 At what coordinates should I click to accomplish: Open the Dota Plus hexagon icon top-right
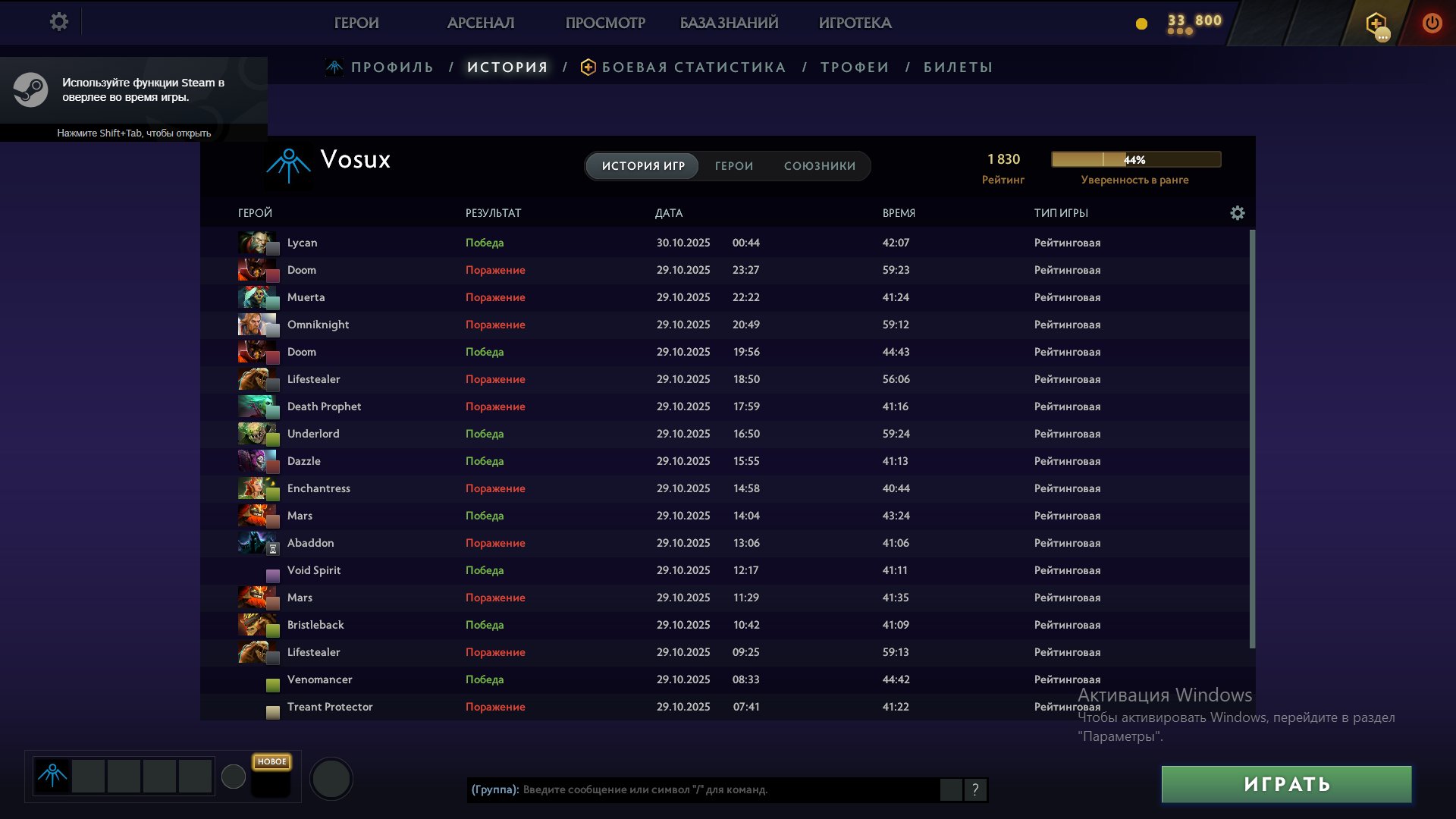[1376, 24]
